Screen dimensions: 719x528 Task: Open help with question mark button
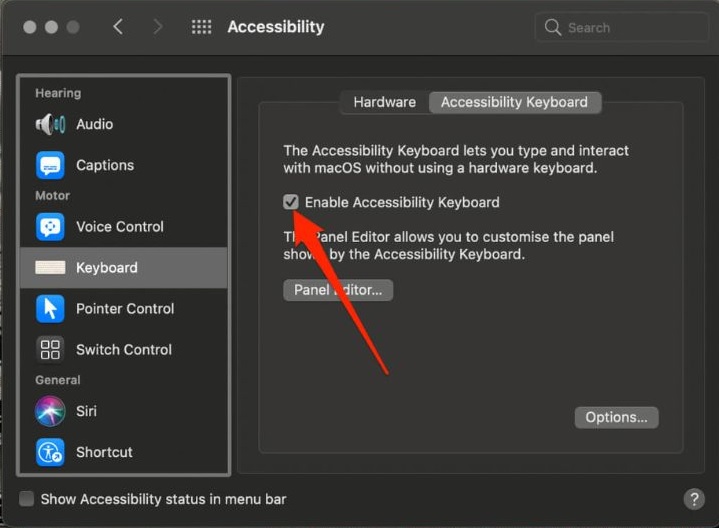point(693,499)
